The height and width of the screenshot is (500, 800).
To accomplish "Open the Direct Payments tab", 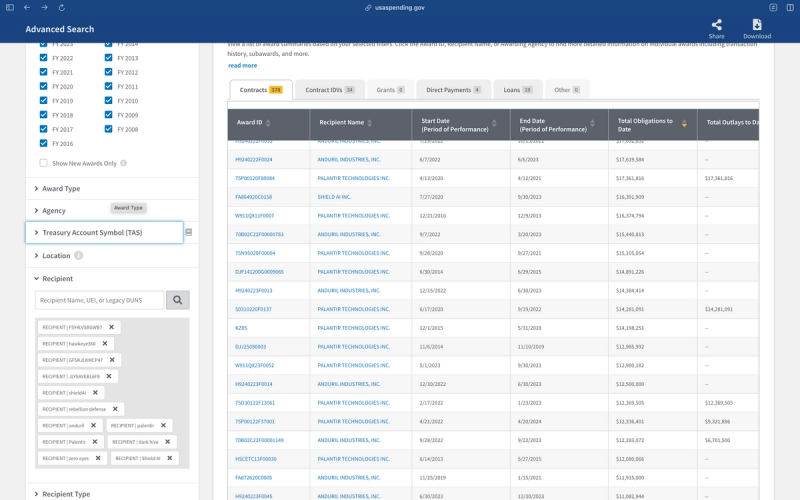I will (453, 90).
